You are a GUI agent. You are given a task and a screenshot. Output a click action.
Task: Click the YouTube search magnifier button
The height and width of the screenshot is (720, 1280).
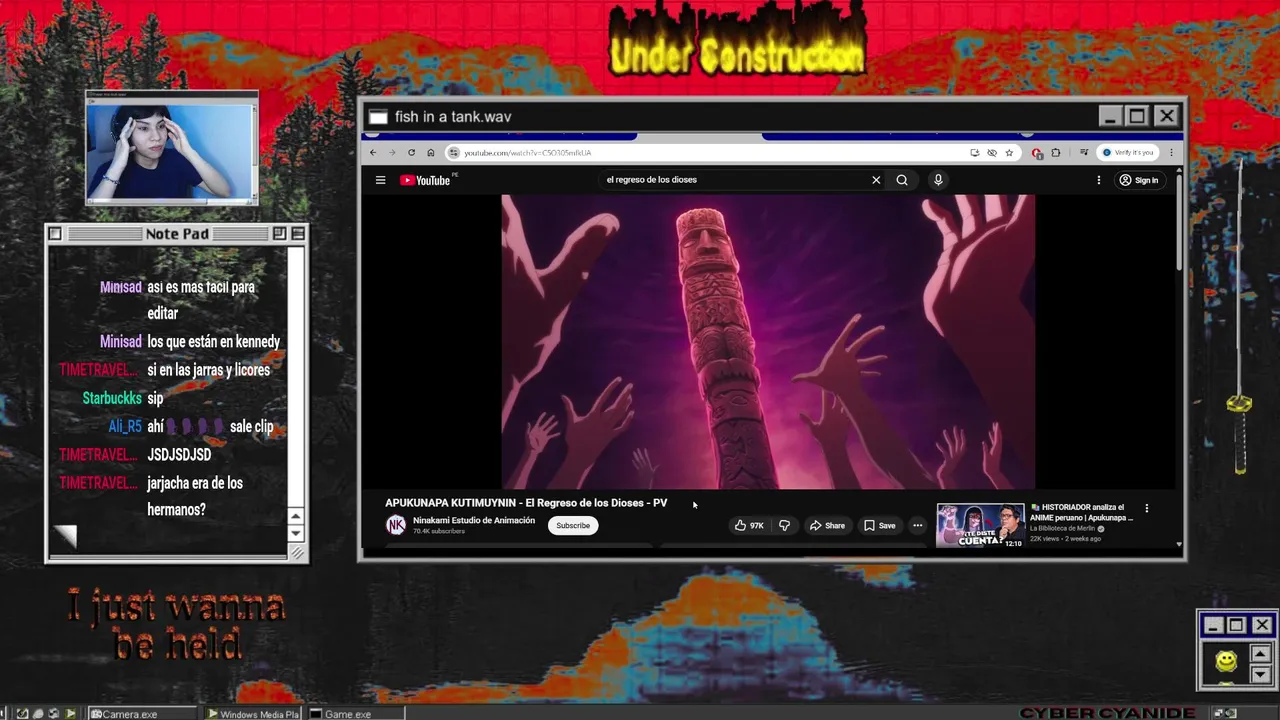(x=902, y=180)
